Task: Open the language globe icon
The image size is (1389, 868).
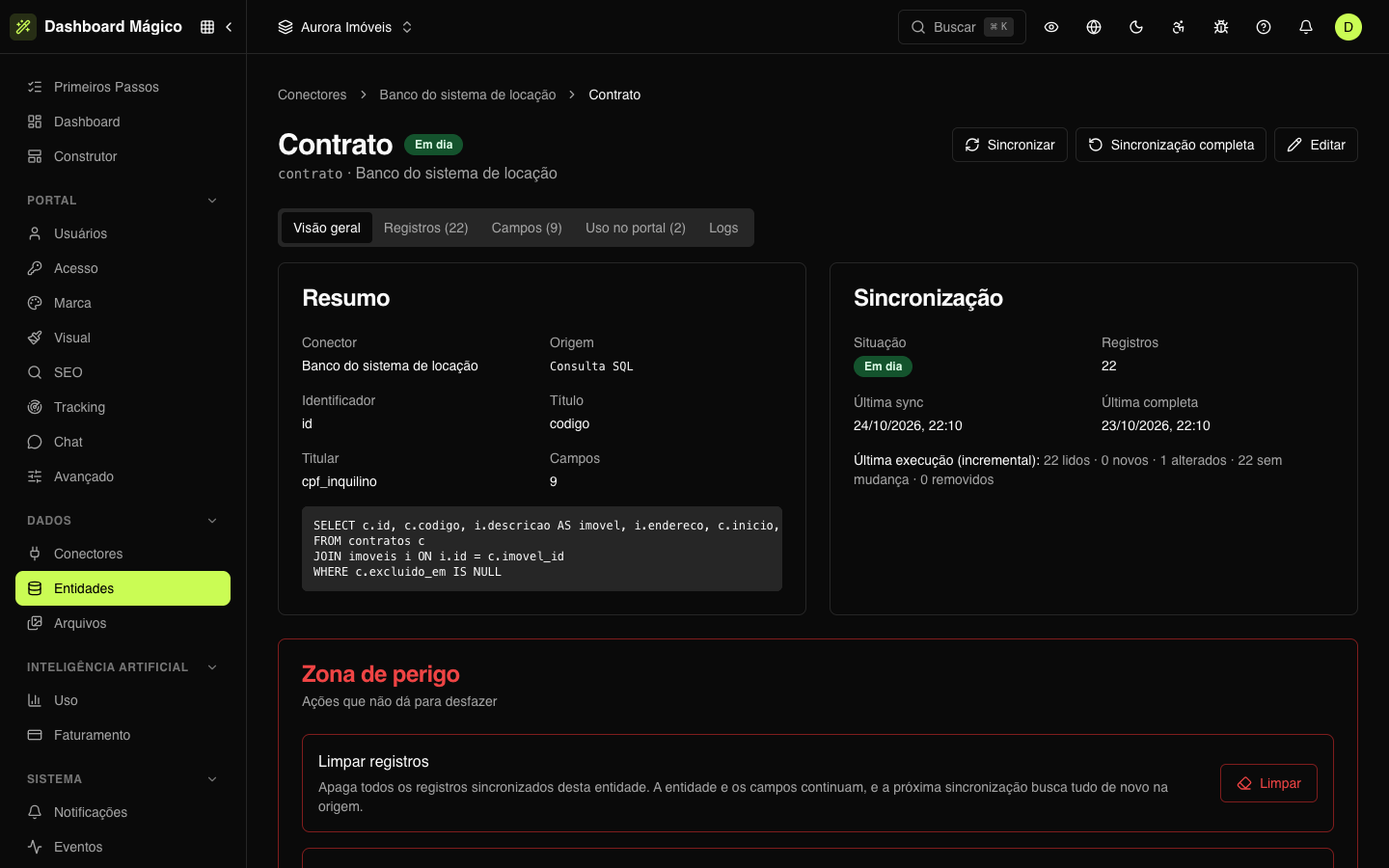Action: click(x=1094, y=27)
